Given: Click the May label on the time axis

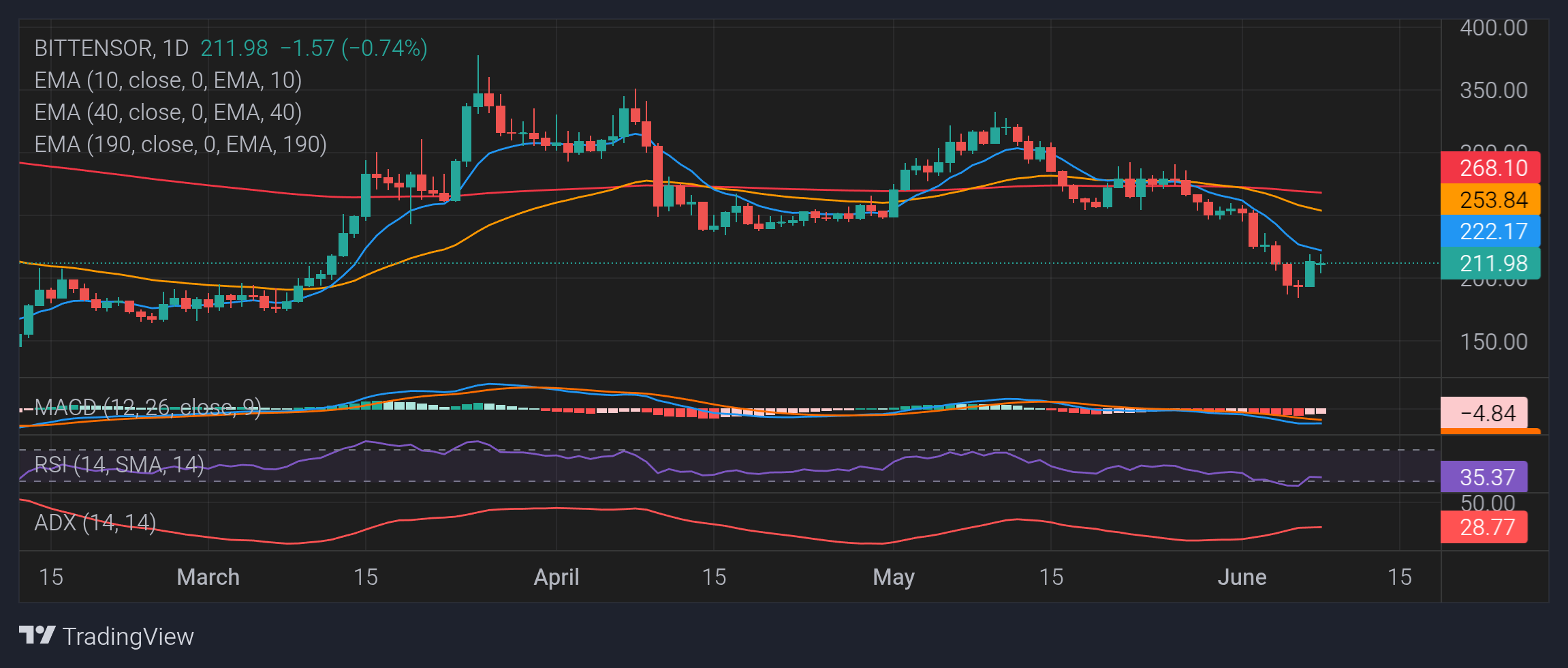Looking at the screenshot, I should pos(894,577).
